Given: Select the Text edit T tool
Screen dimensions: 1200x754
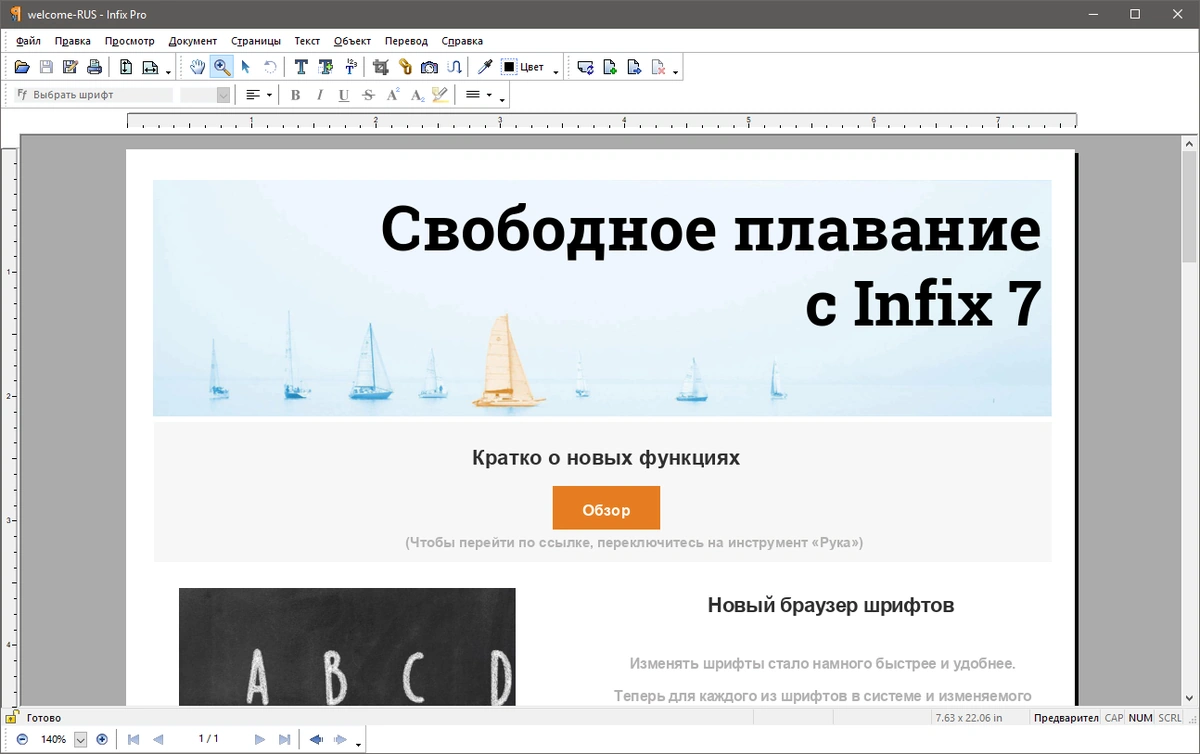Looking at the screenshot, I should pos(301,67).
